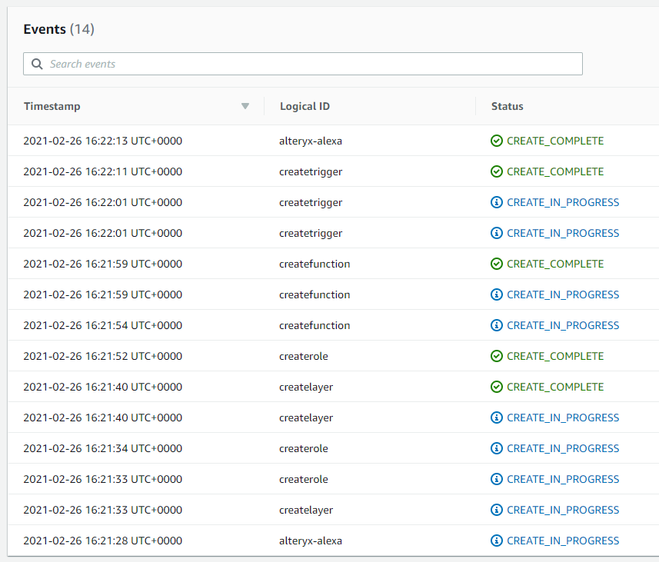Click the magnifier icon in the search box
Viewport: 659px width, 562px height.
tap(37, 64)
